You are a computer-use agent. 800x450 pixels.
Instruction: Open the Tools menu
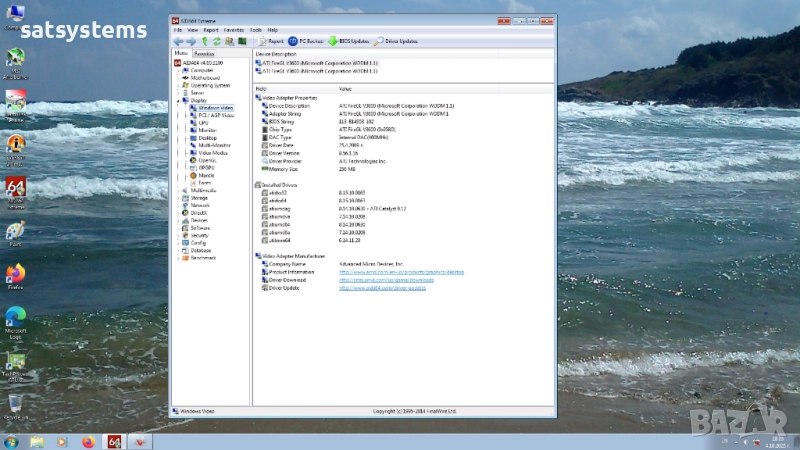pyautogui.click(x=256, y=30)
